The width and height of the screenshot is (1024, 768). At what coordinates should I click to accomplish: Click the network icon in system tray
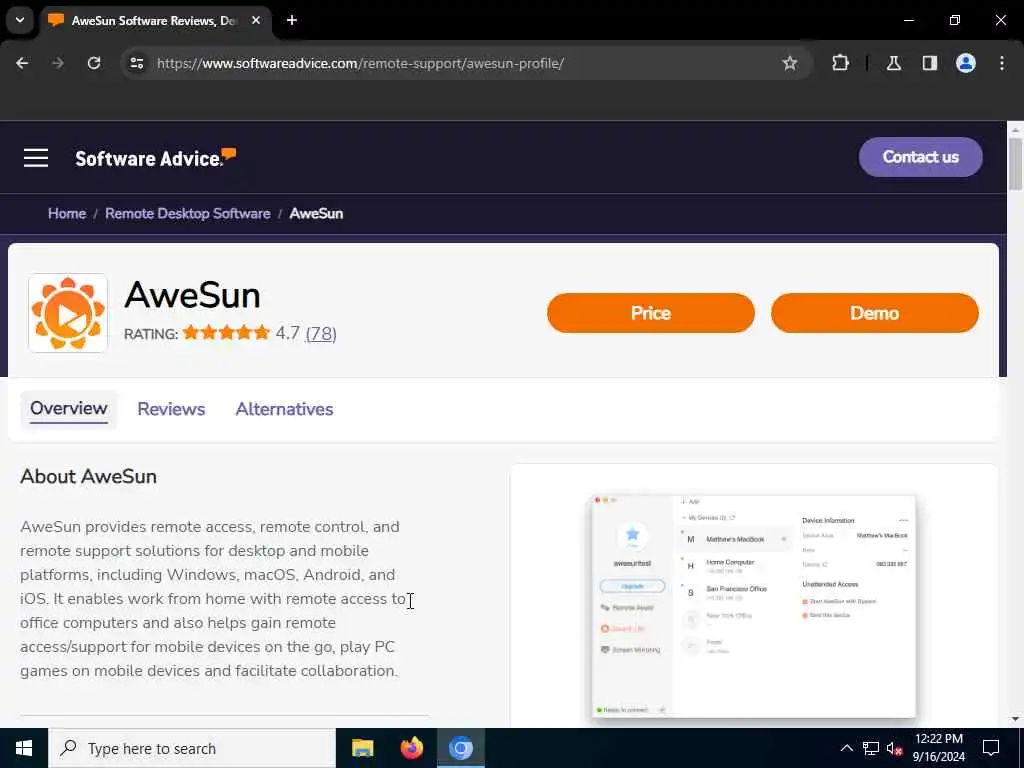[x=871, y=748]
